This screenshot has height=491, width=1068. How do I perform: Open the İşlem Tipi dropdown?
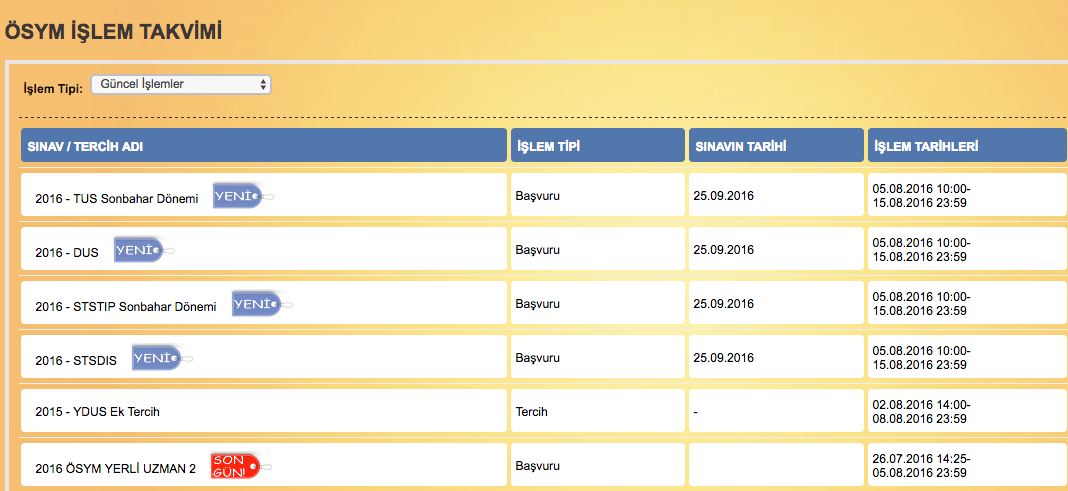pyautogui.click(x=181, y=85)
